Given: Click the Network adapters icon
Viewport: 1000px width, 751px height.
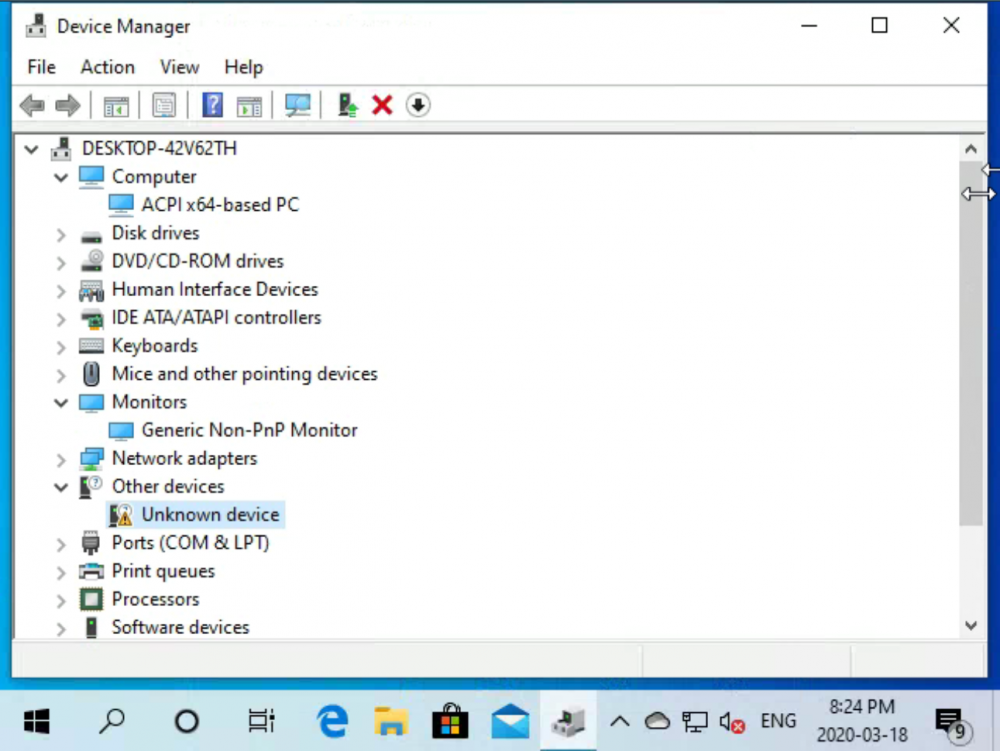Looking at the screenshot, I should [x=91, y=459].
